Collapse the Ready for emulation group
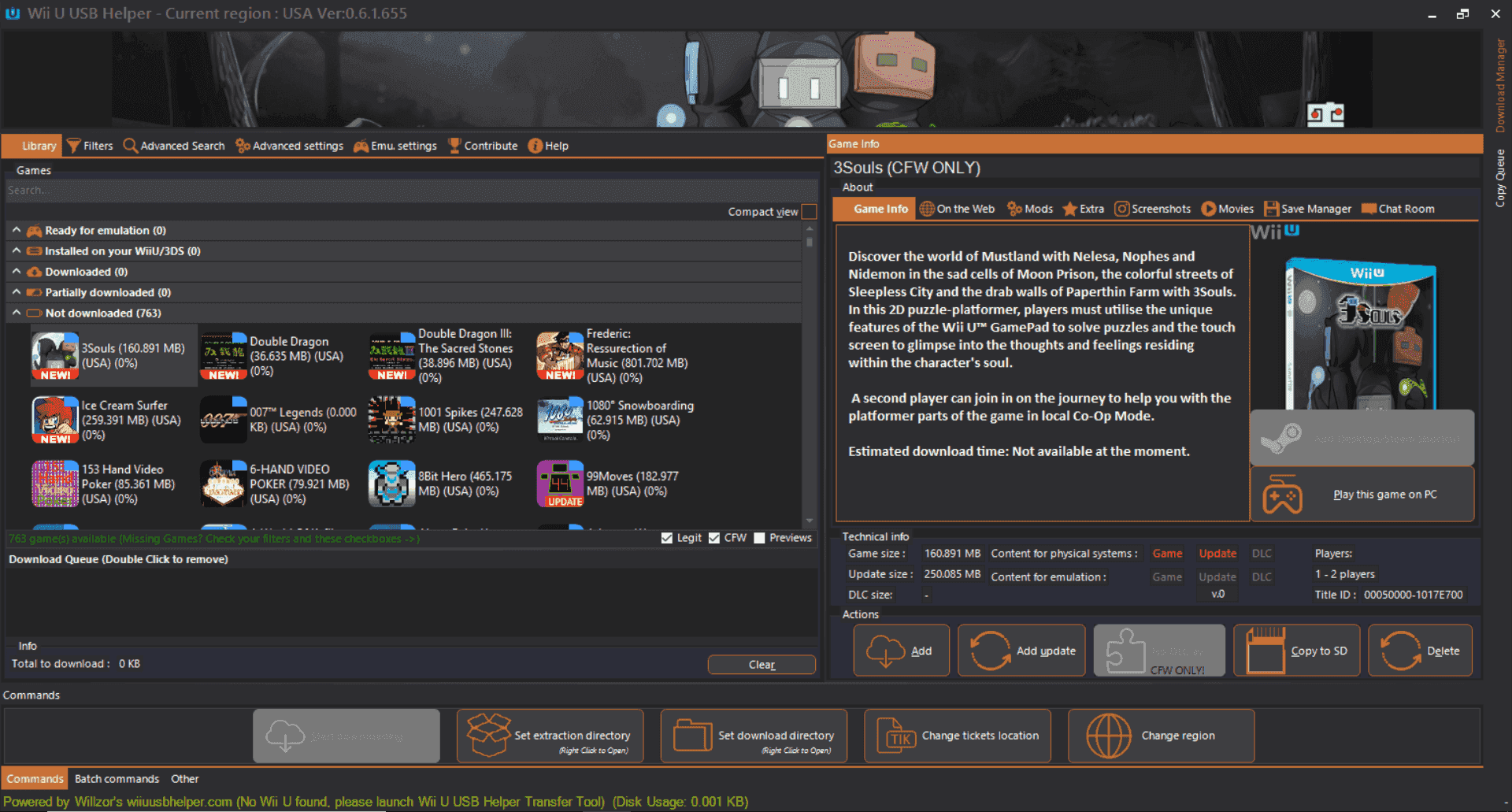 pyautogui.click(x=17, y=230)
